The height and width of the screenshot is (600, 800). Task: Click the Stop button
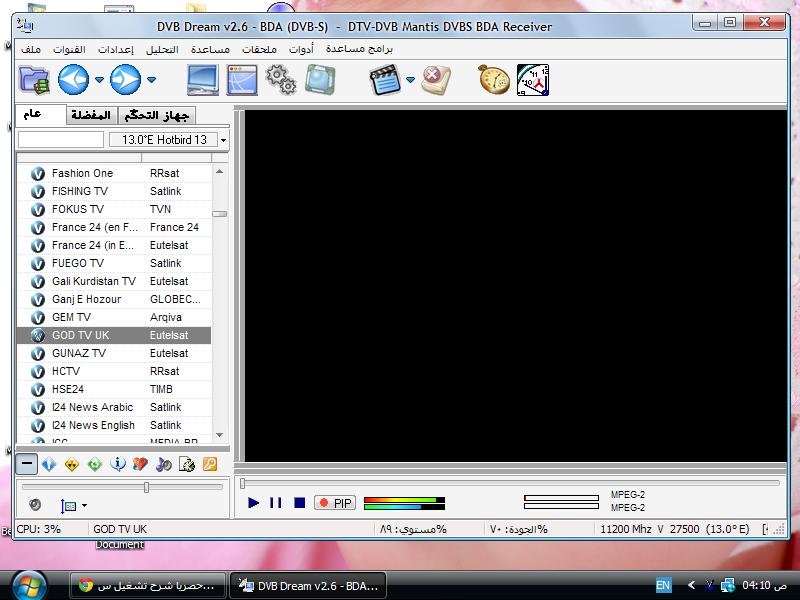point(299,503)
